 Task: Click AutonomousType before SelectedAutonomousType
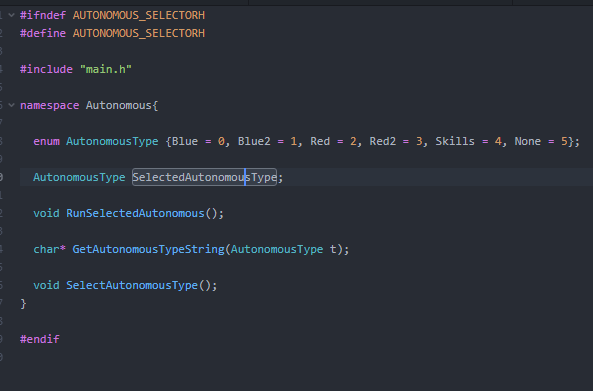(79, 177)
